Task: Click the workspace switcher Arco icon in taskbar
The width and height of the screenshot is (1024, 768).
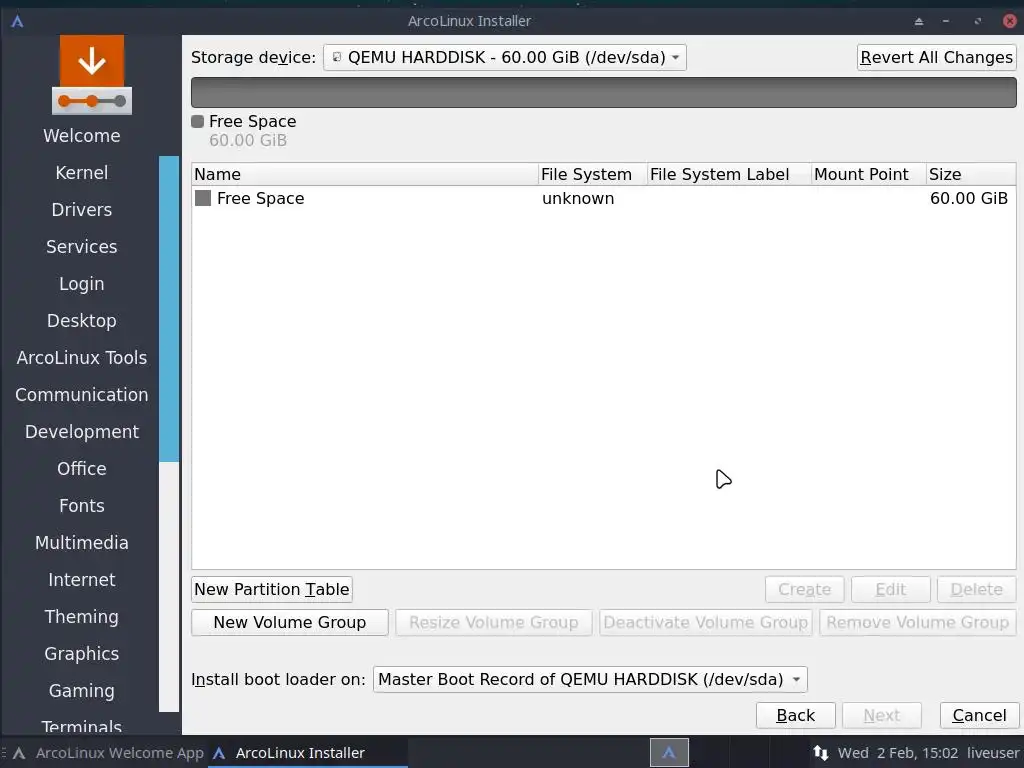Action: click(x=669, y=753)
